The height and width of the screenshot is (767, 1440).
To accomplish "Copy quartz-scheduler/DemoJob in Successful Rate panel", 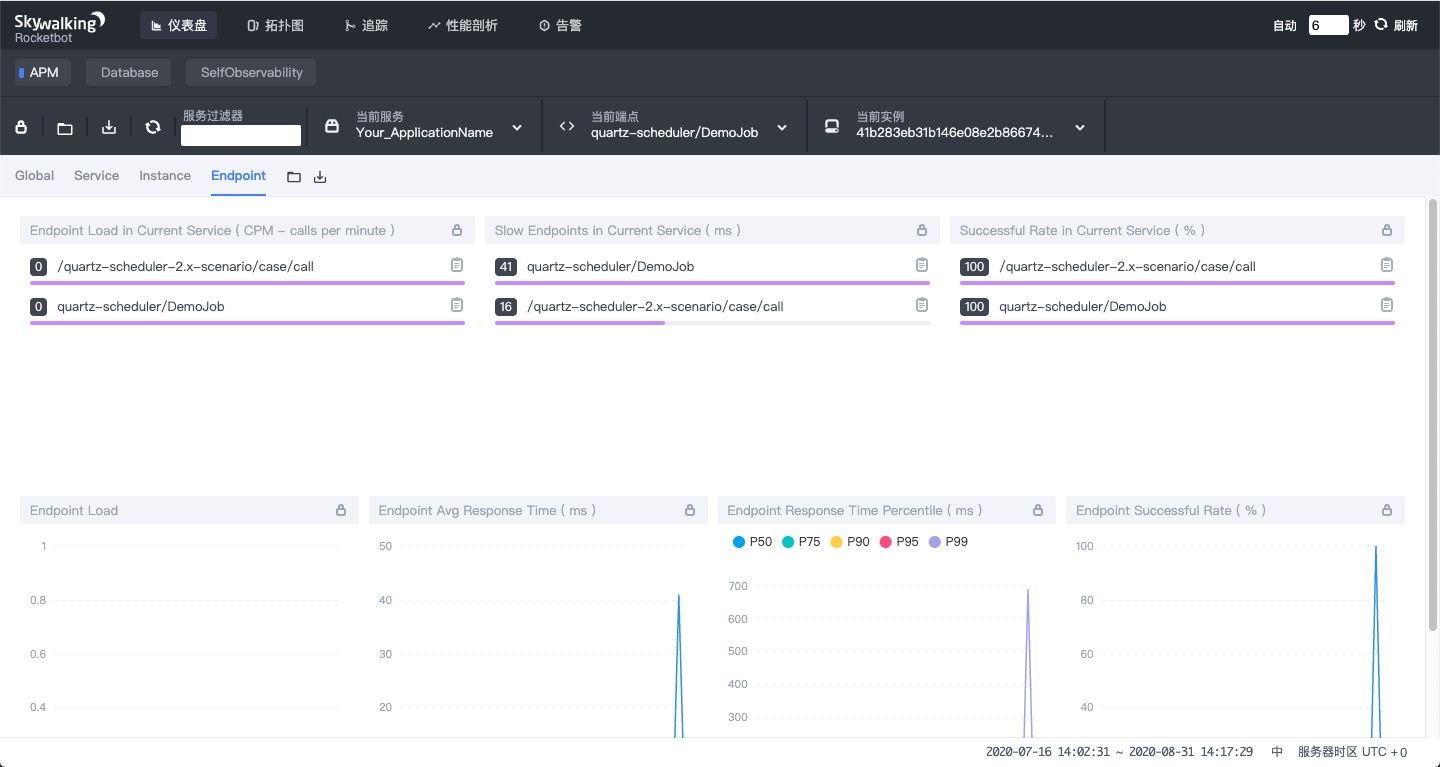I will click(x=1387, y=305).
